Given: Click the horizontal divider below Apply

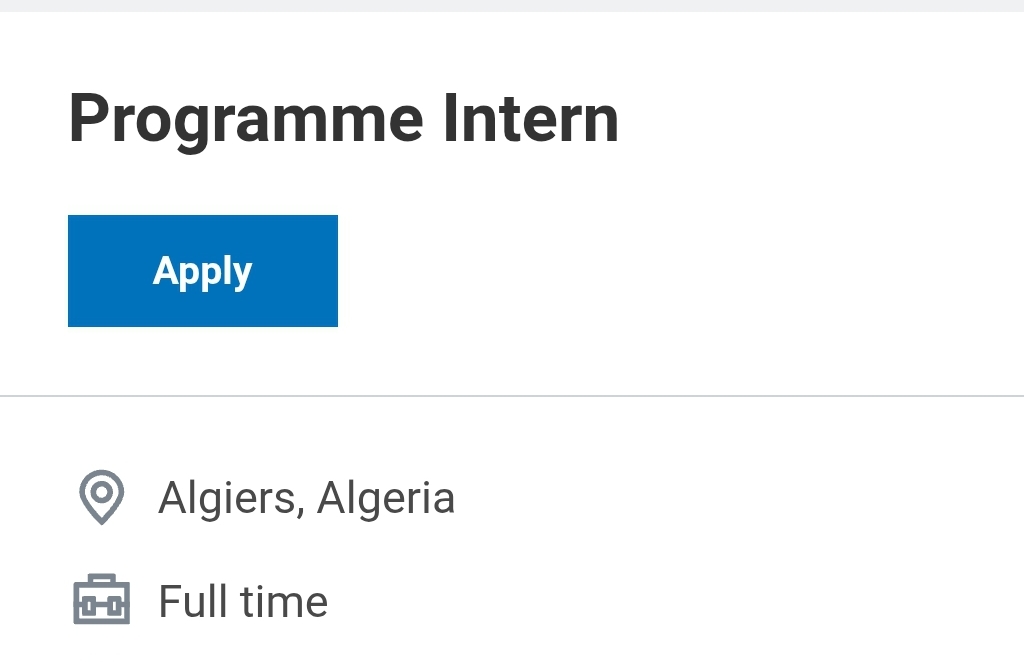Looking at the screenshot, I should pos(512,396).
